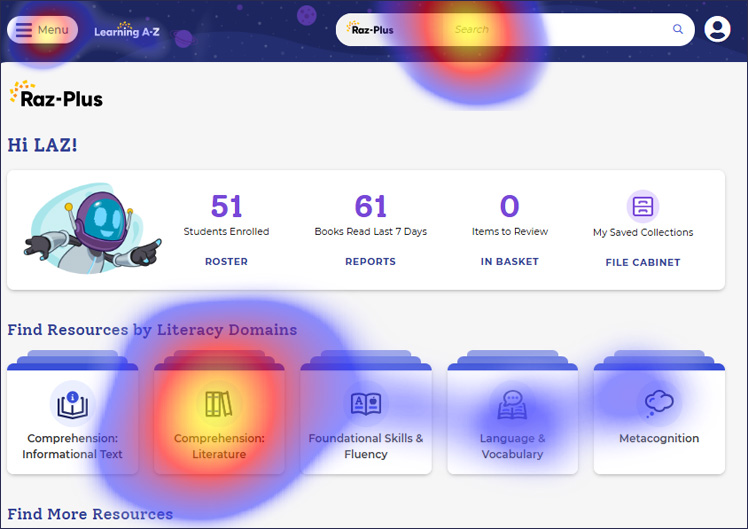Select the Metacognition folder card
Image resolution: width=748 pixels, height=529 pixels.
[x=659, y=420]
